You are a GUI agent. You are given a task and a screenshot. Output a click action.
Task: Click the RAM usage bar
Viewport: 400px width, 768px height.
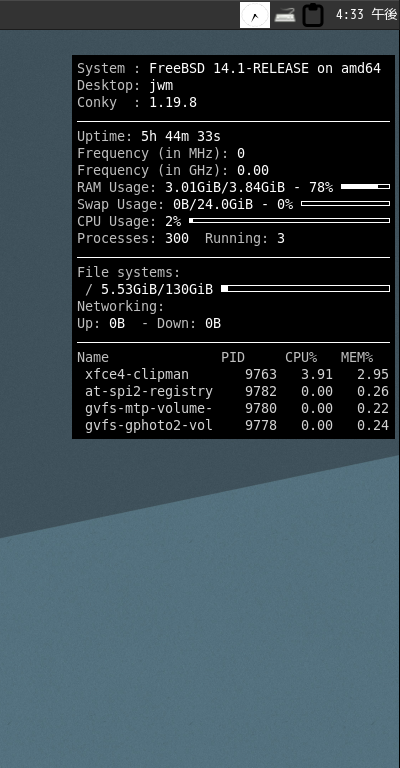[365, 187]
